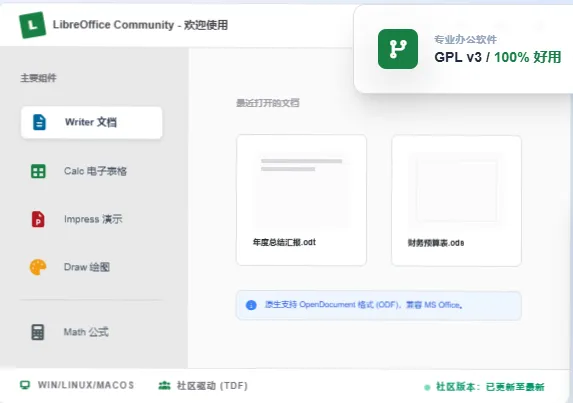Open Draw 绘图 component

92,267
